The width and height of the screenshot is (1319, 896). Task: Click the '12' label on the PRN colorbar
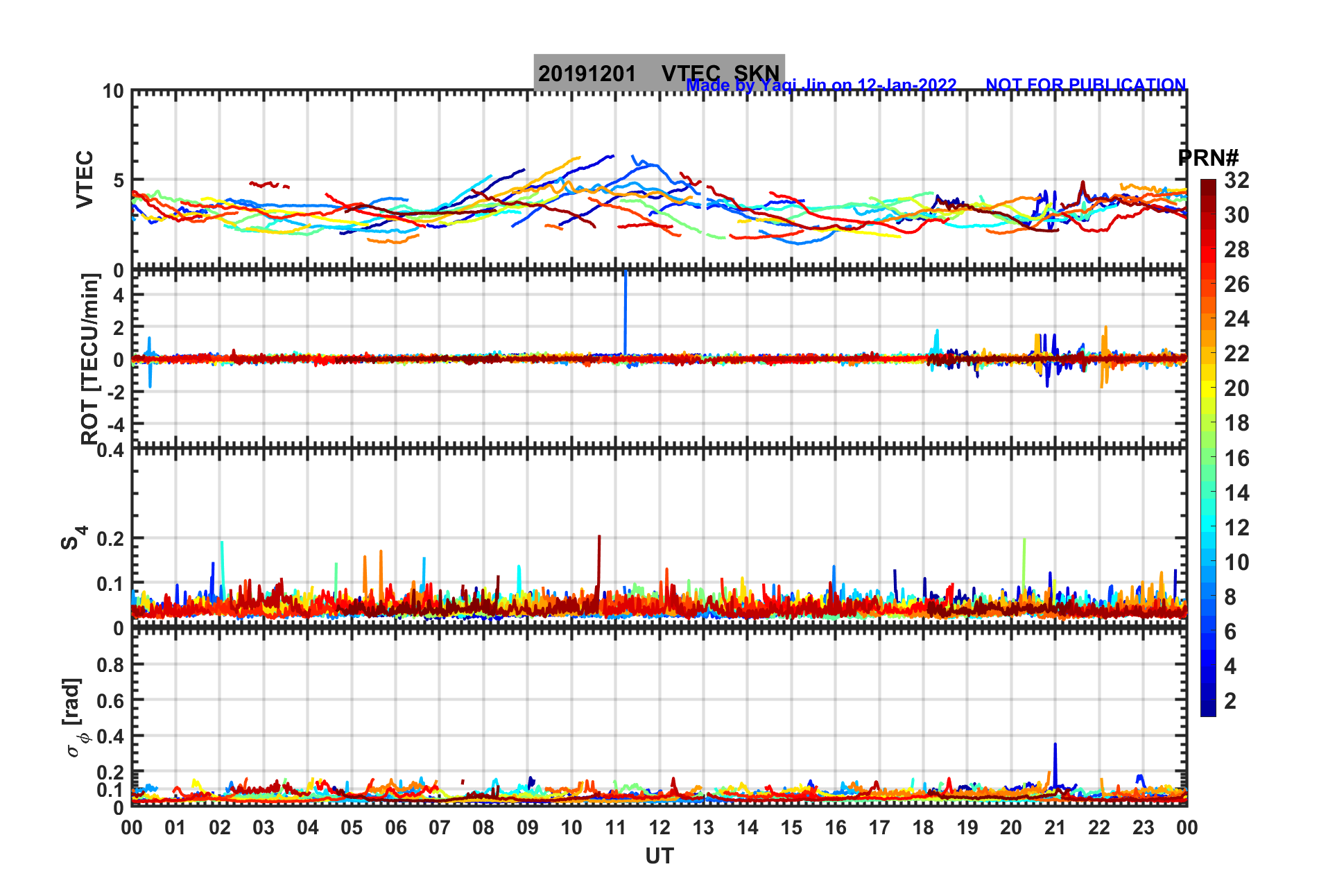coord(1236,528)
